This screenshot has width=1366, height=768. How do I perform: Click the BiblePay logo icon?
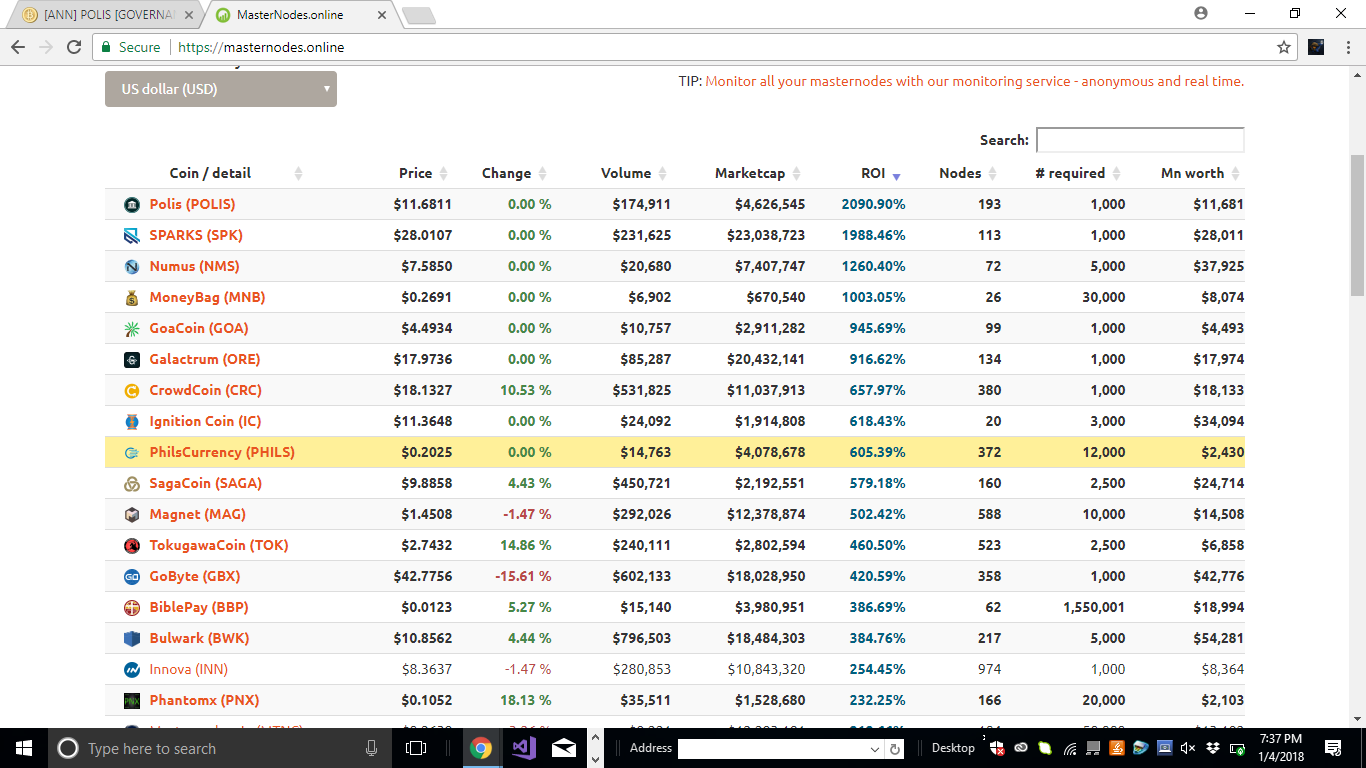point(131,608)
